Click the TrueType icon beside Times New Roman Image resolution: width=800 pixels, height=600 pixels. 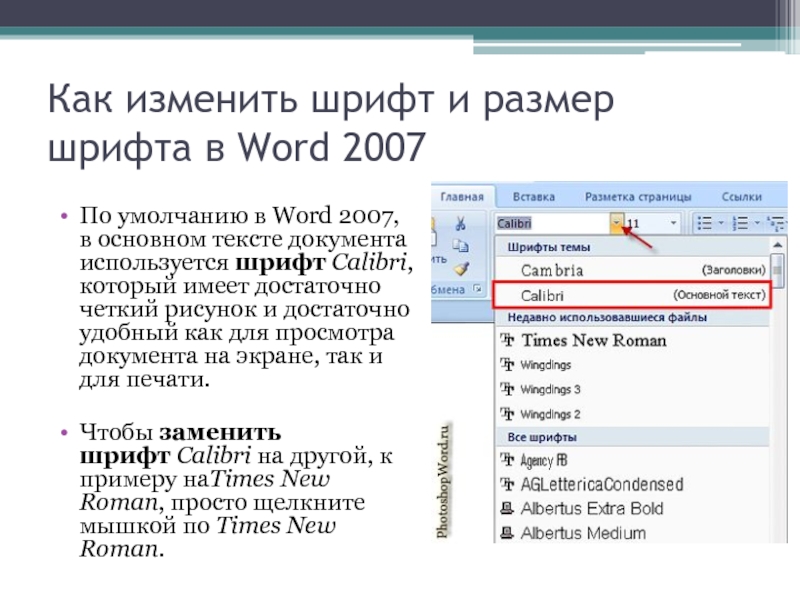pyautogui.click(x=507, y=340)
